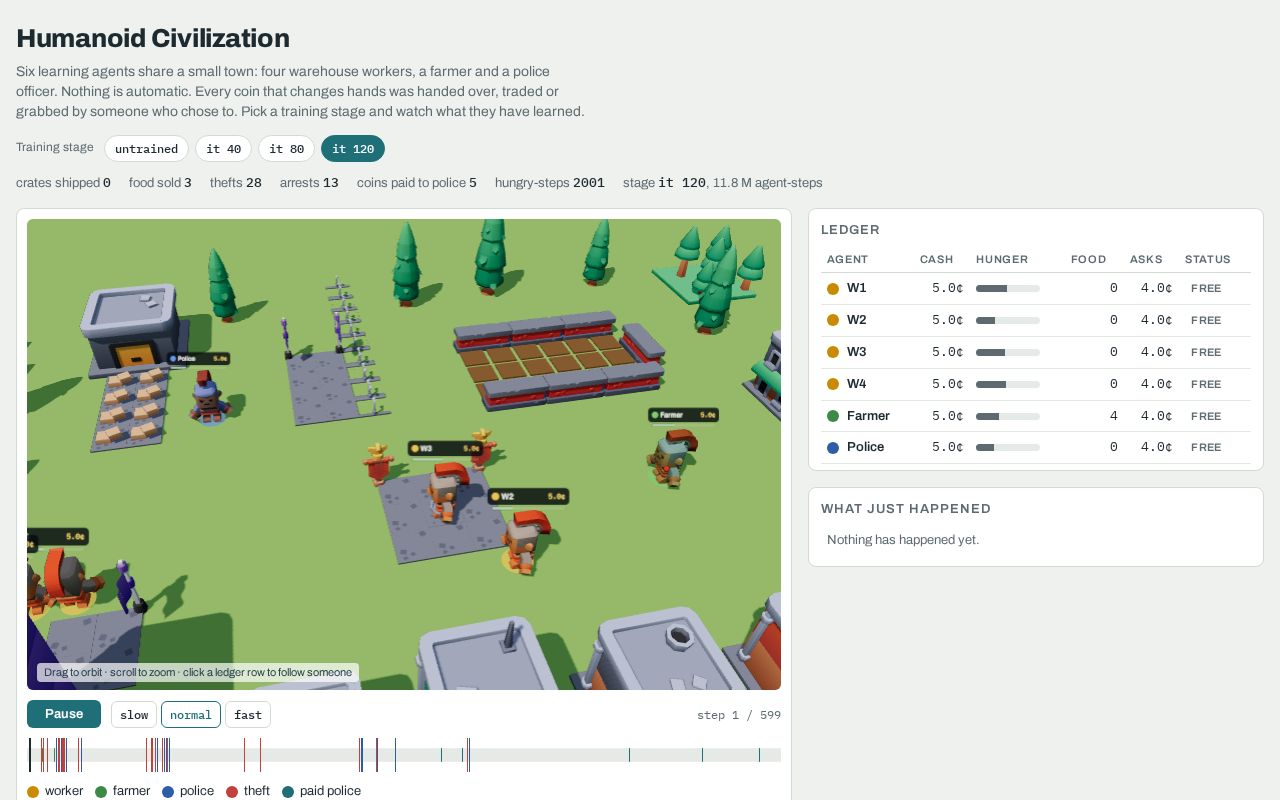Switch training stage to it 40
This screenshot has height=800, width=1280.
[x=223, y=149]
